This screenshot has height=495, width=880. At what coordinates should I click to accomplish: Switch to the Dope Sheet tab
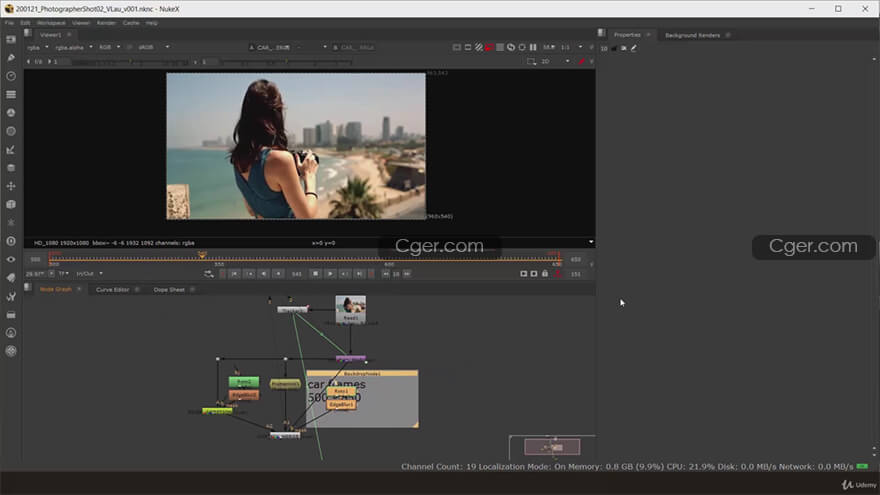168,289
